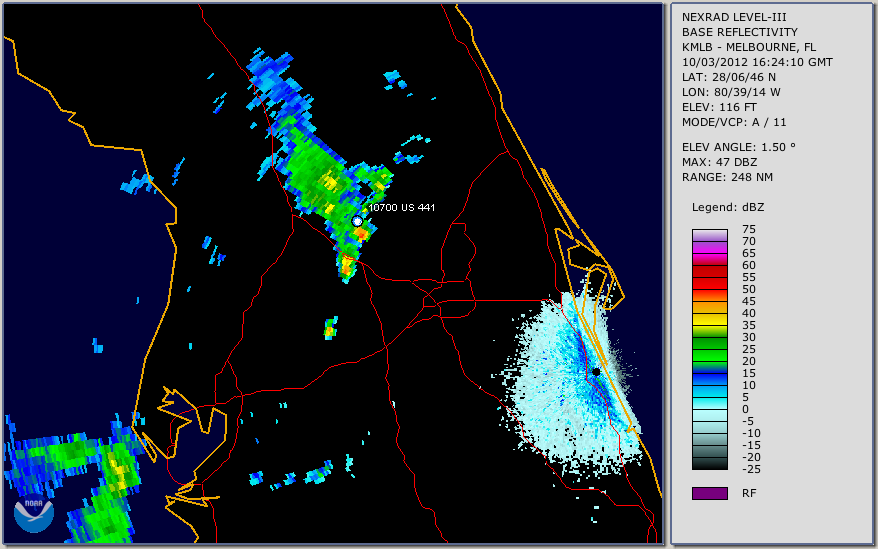Click the "BASE REFLECTIVITY" text
Screen dimensions: 878x549
[x=740, y=32]
